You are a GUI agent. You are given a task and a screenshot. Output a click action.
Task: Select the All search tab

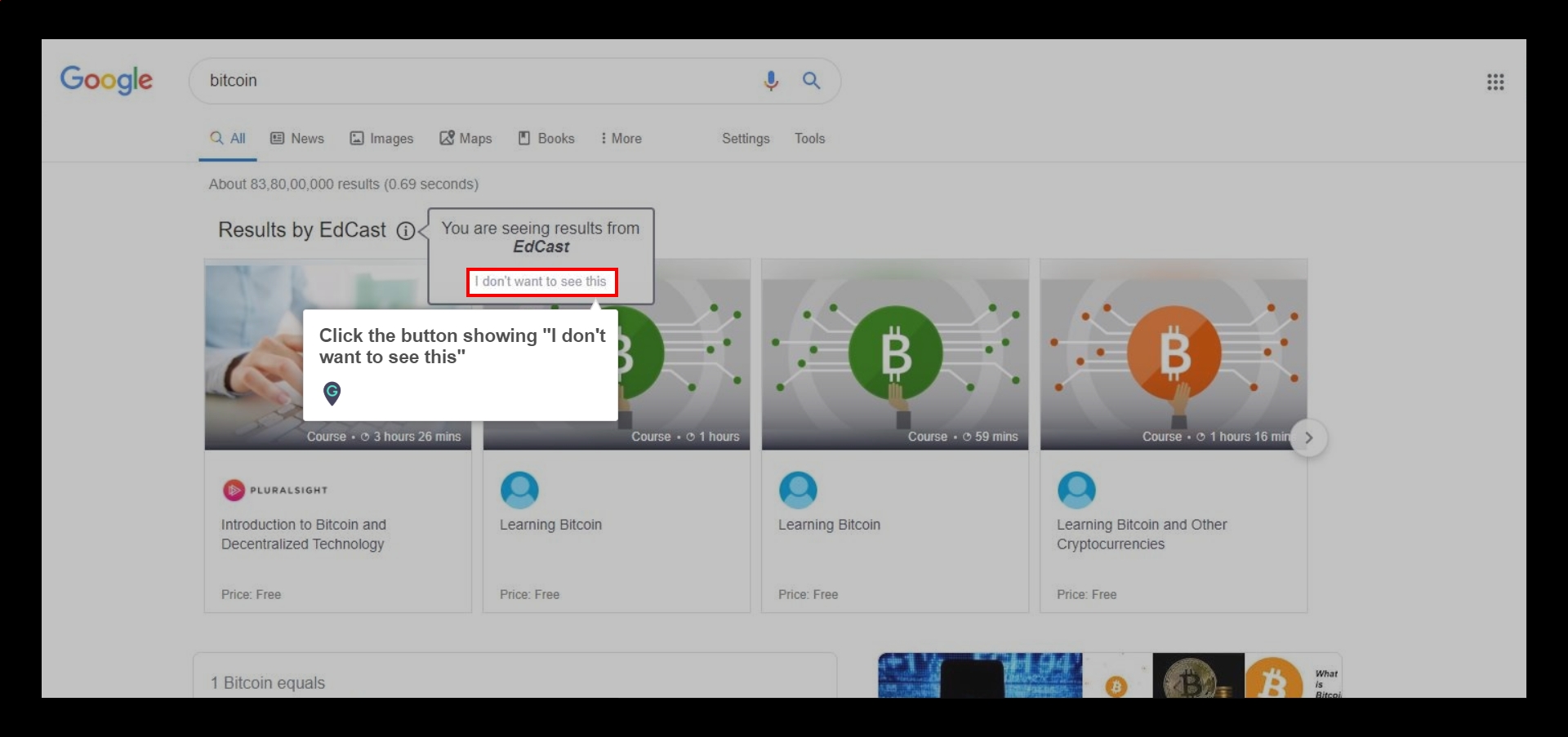click(228, 138)
